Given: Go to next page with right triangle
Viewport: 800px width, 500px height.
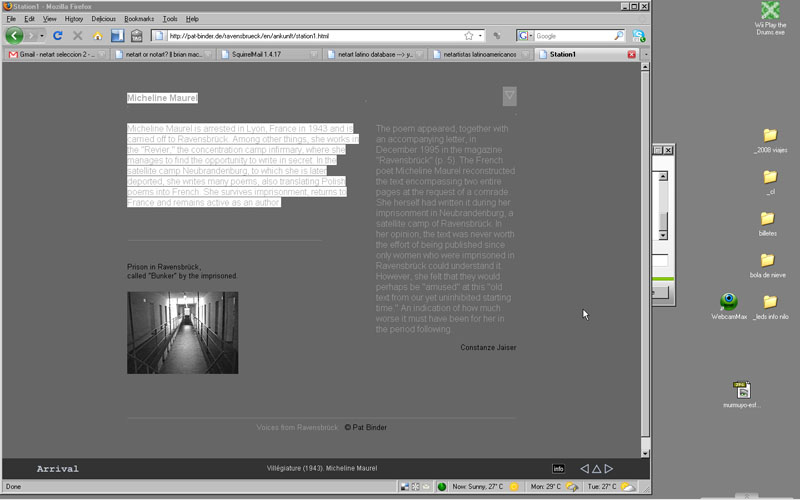Looking at the screenshot, I should click(x=608, y=468).
